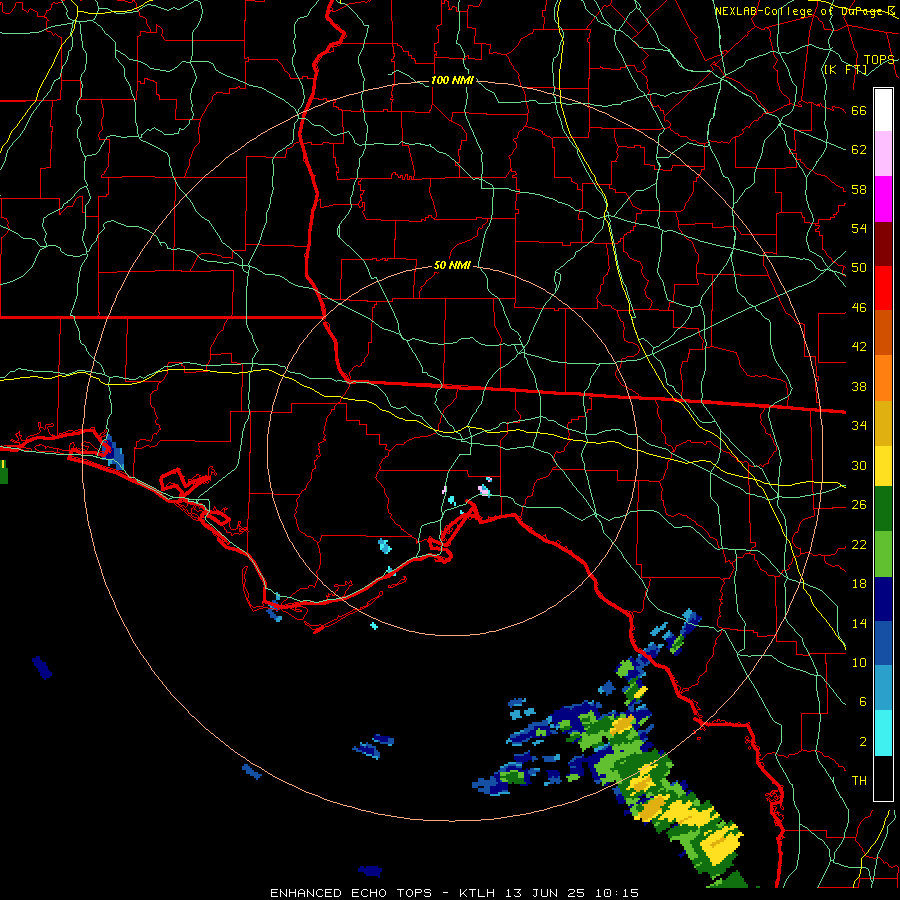The image size is (900, 900).
Task: Click the legend value "38"
Action: pos(859,387)
